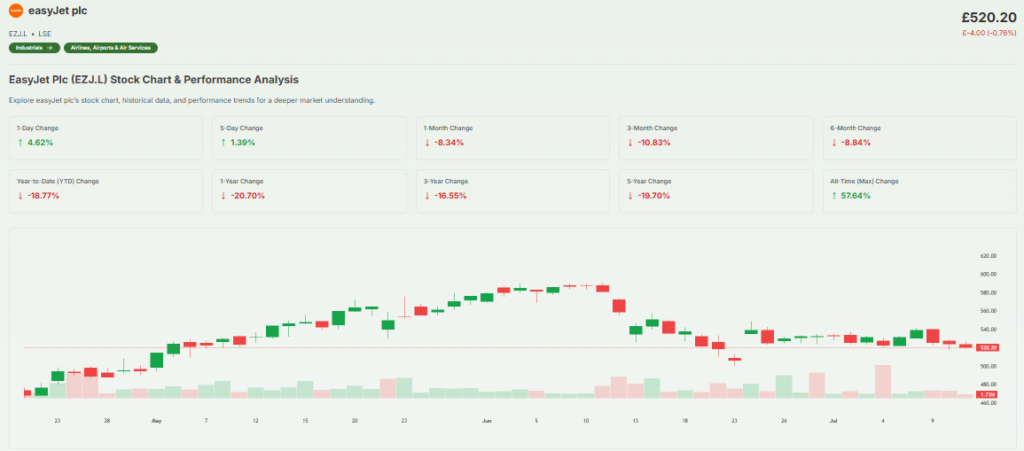Click the red down arrow in Year-to-Date Change
Viewport: 1024px width, 451px height.
pos(20,196)
